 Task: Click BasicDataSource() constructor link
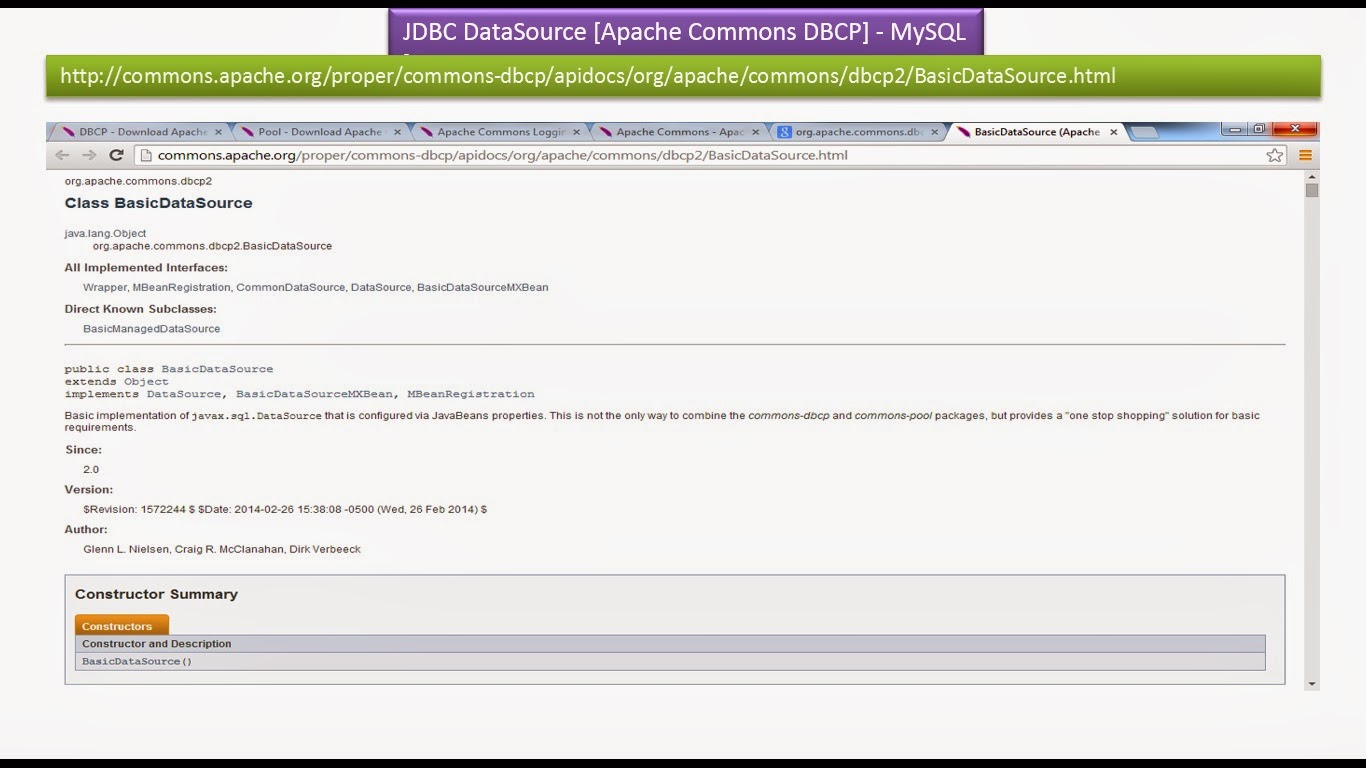(x=136, y=661)
